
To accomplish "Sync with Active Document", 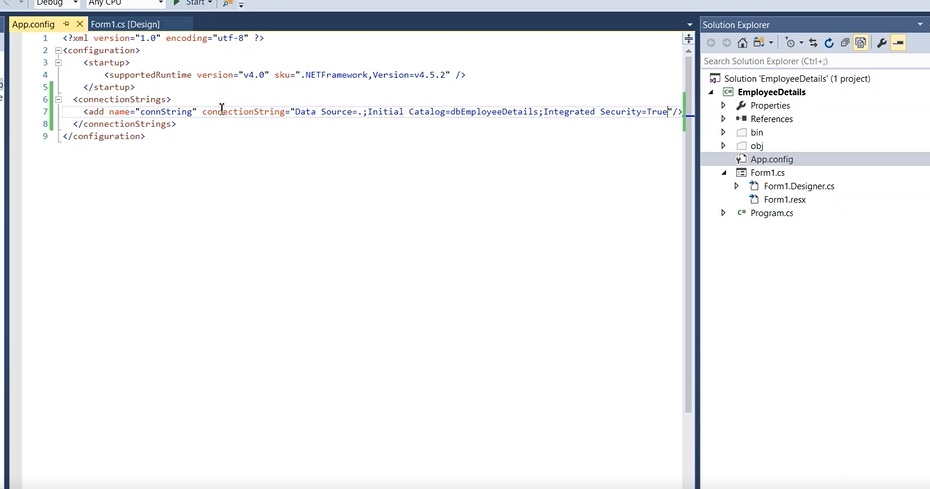I will 813,43.
